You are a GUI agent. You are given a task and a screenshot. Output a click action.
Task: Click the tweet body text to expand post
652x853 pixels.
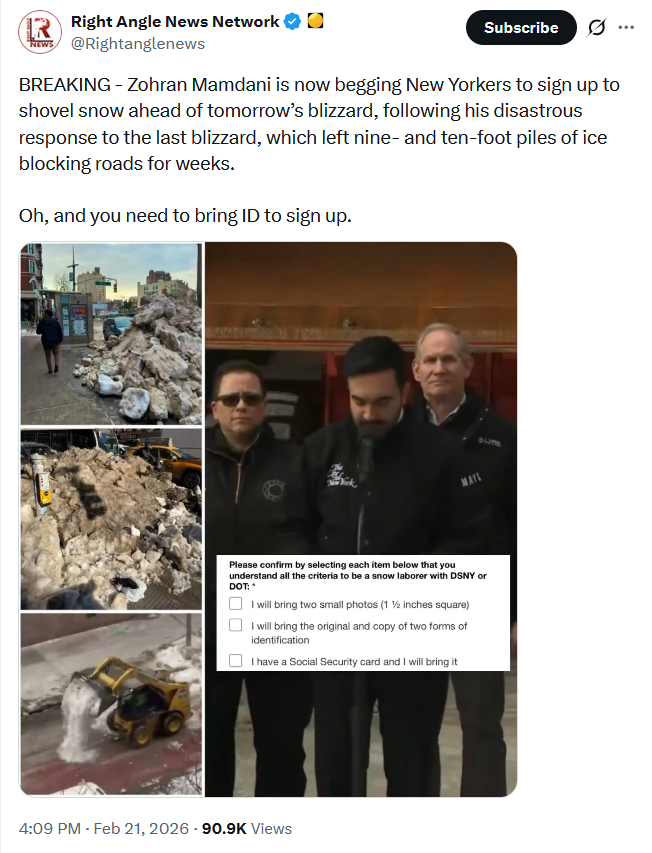(319, 124)
